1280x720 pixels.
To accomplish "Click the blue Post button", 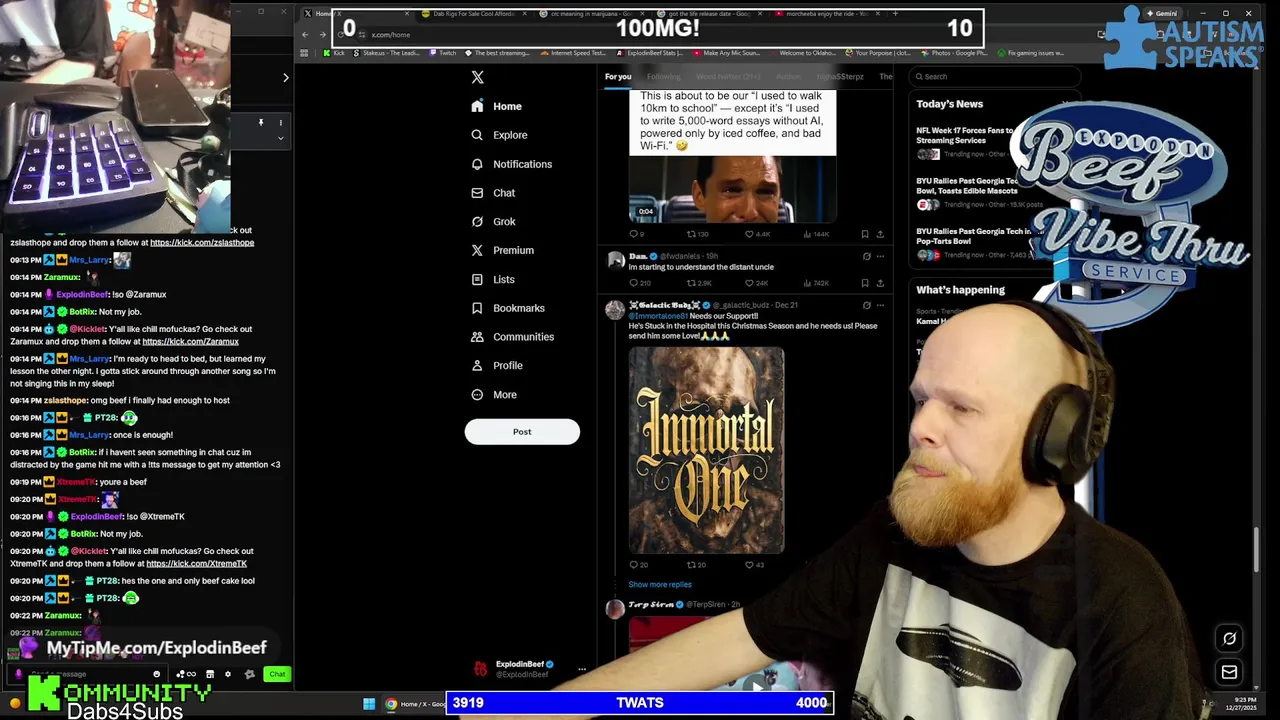I will [x=522, y=432].
